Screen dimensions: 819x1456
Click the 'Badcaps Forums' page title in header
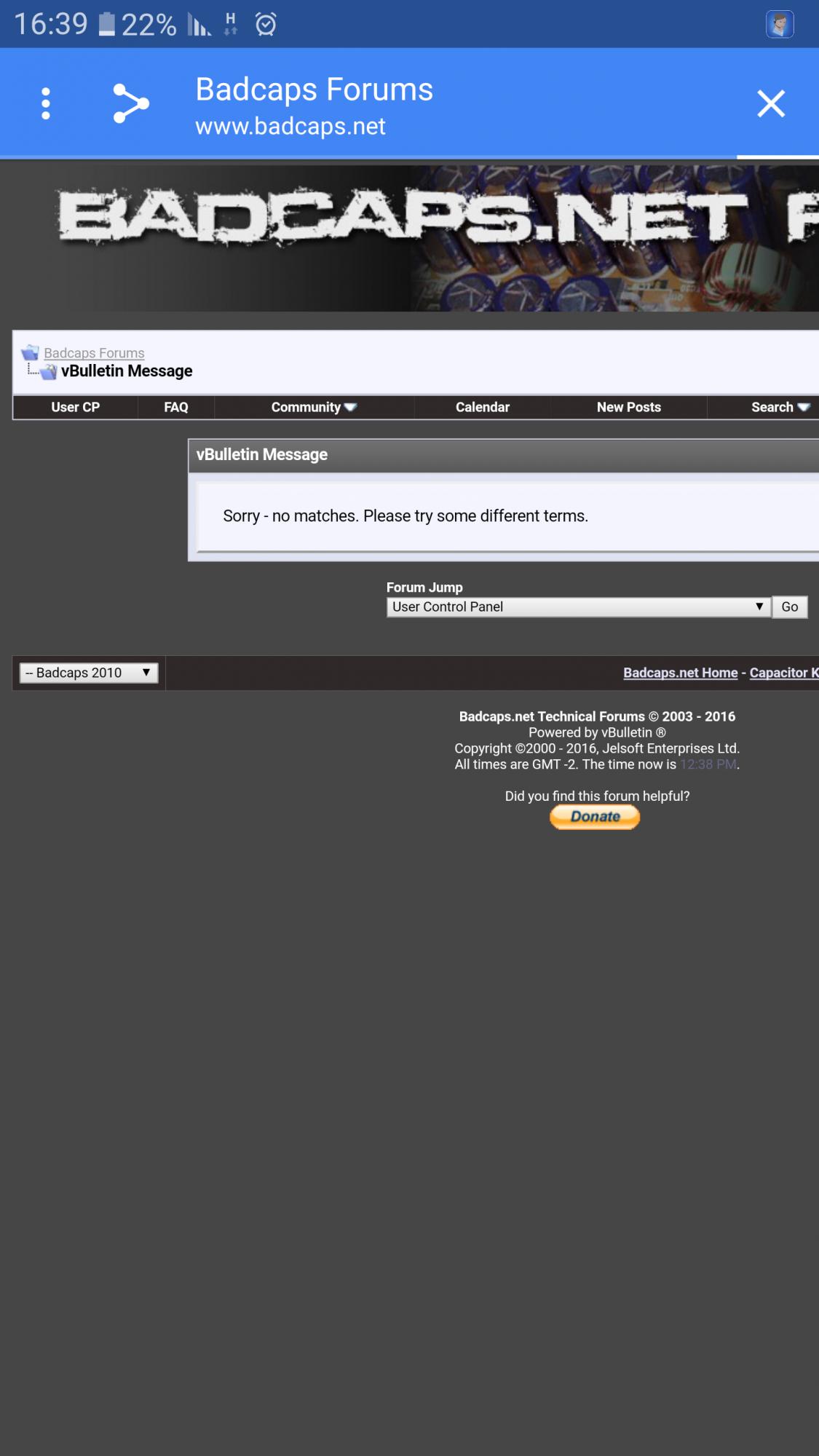point(314,90)
